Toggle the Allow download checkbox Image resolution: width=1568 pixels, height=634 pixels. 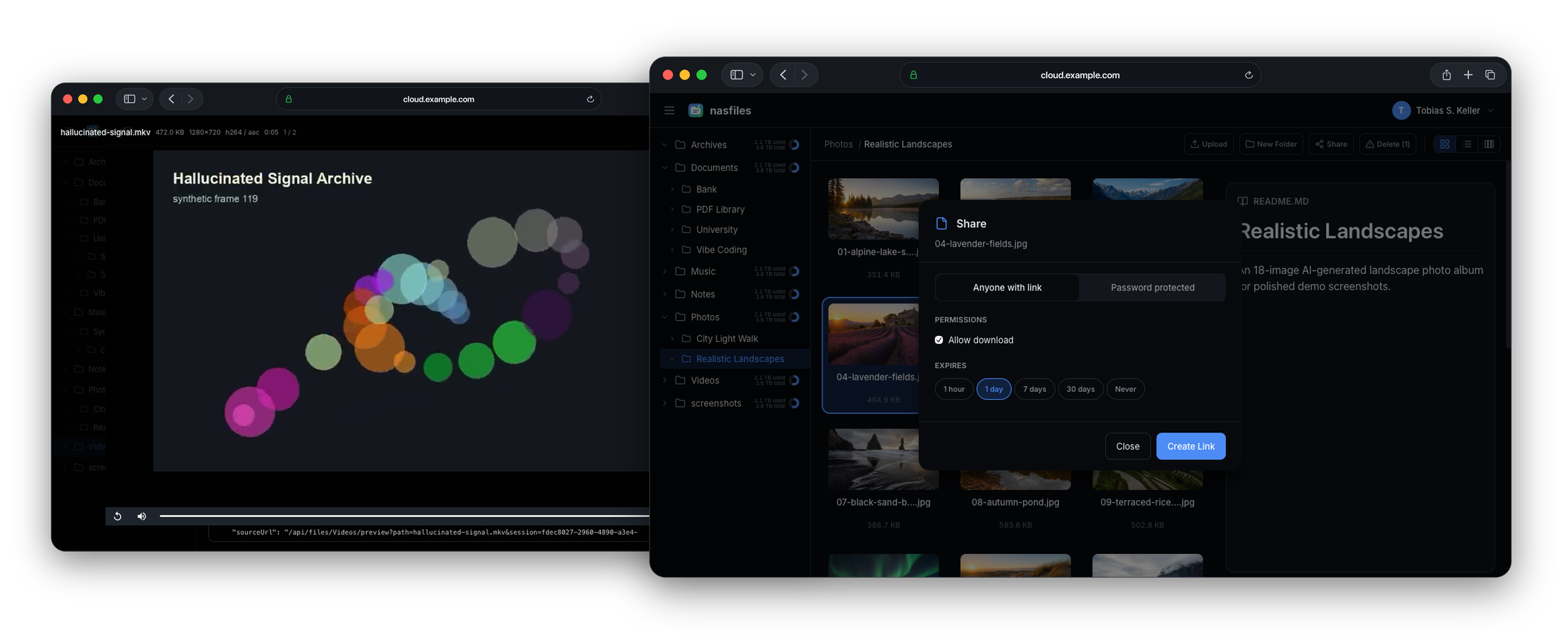939,340
